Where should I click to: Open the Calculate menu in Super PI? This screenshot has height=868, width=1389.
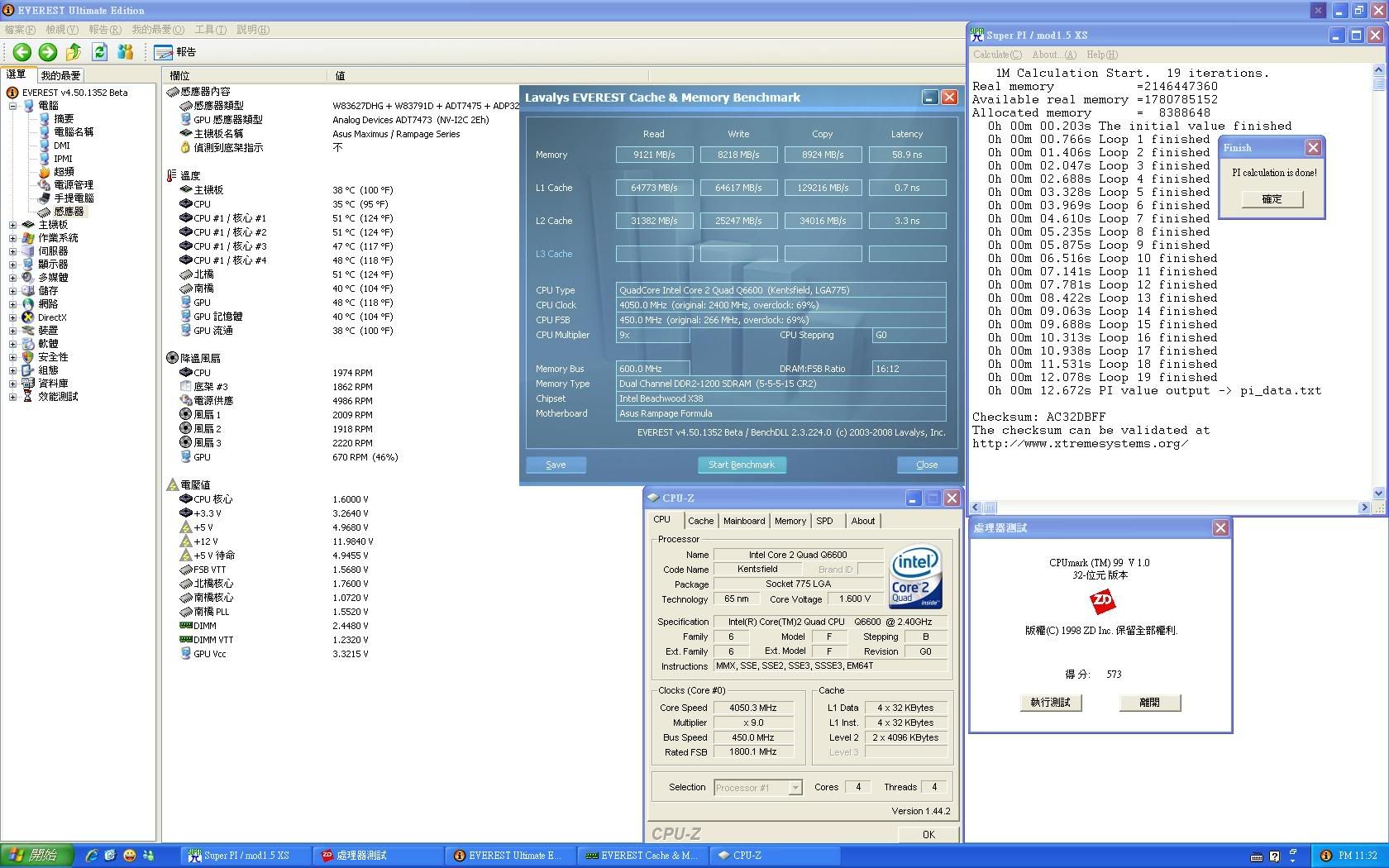[x=997, y=55]
